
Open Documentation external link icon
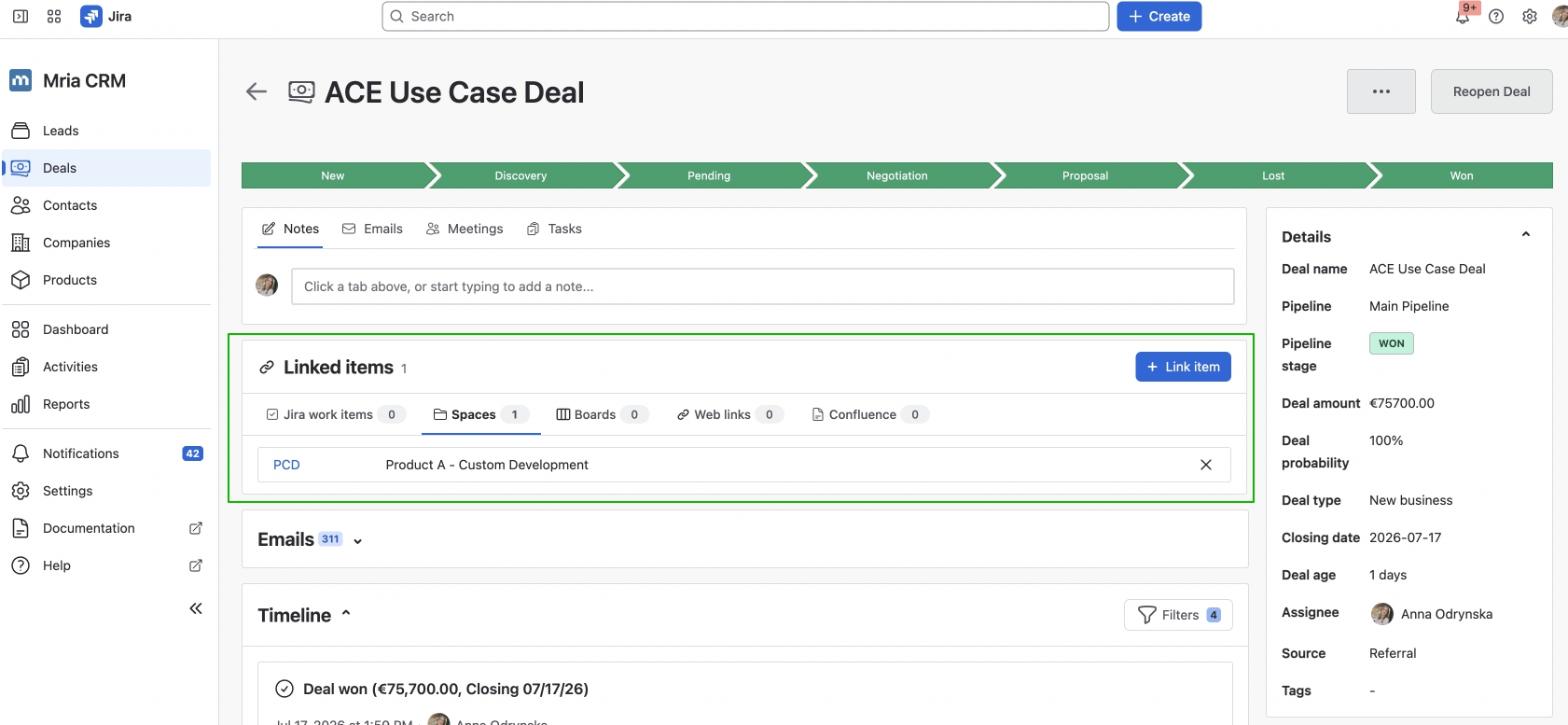coord(196,528)
